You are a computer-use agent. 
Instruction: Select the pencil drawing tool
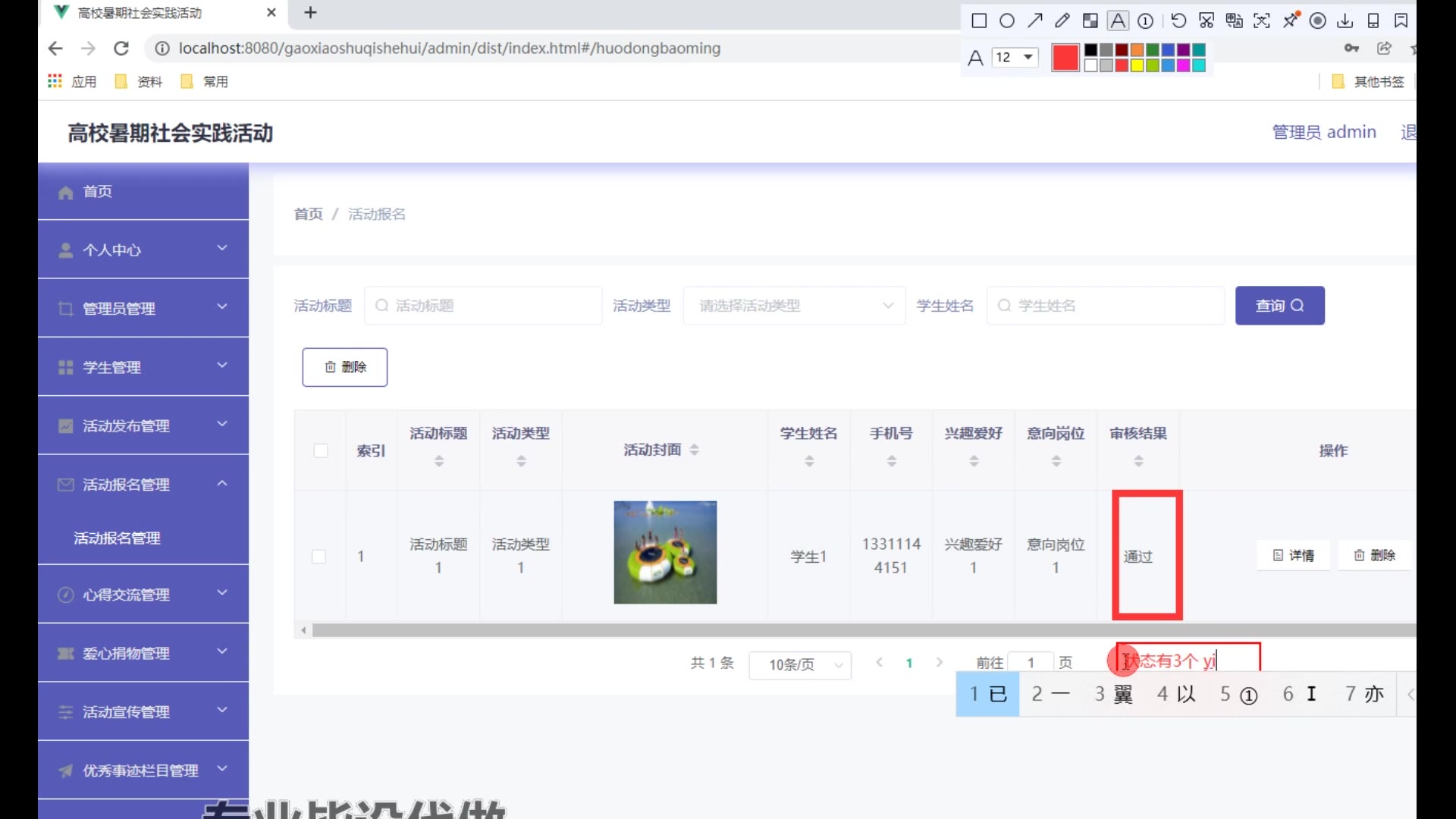point(1062,21)
